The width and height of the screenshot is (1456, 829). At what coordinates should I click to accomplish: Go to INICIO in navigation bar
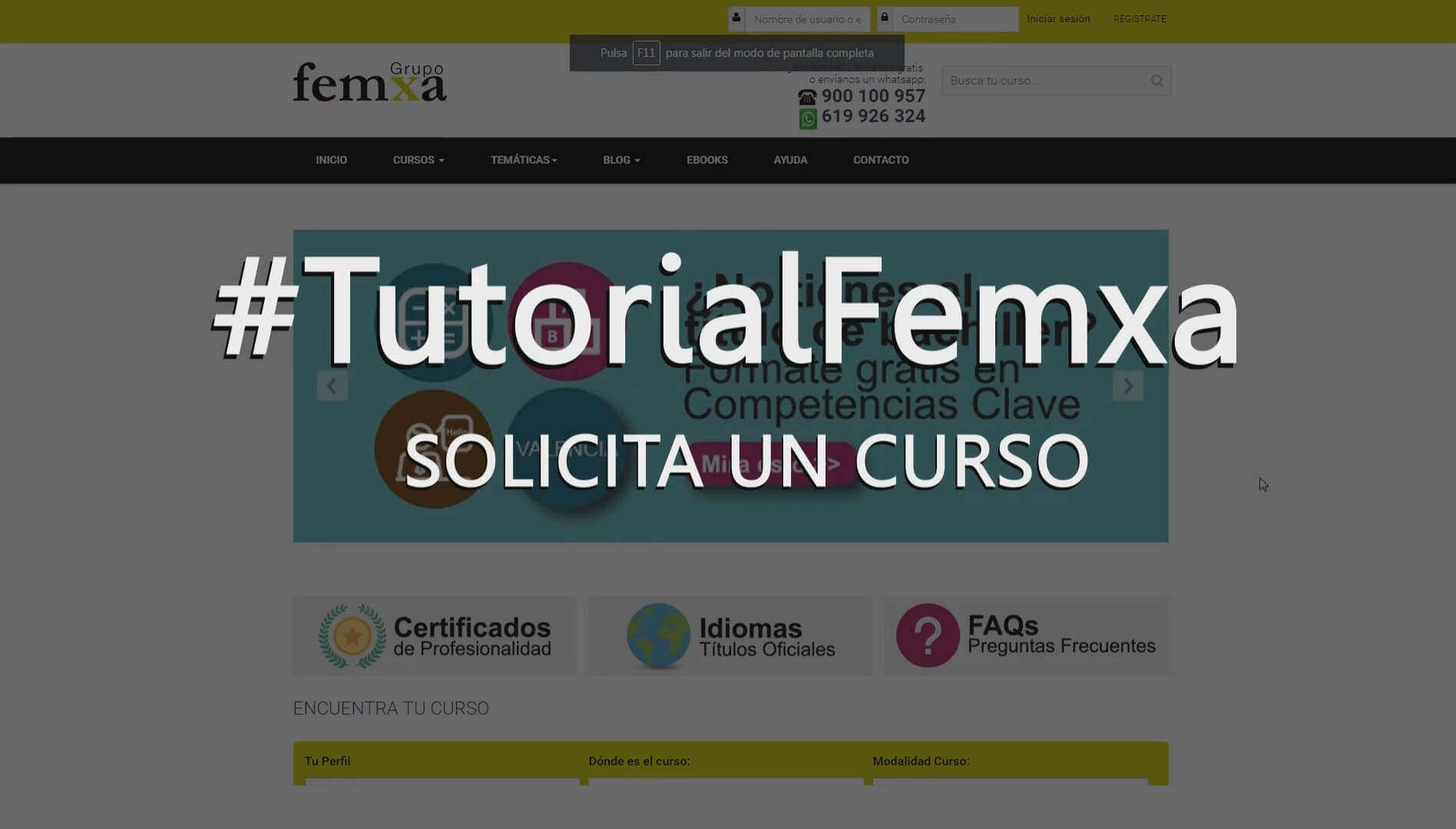click(x=331, y=160)
